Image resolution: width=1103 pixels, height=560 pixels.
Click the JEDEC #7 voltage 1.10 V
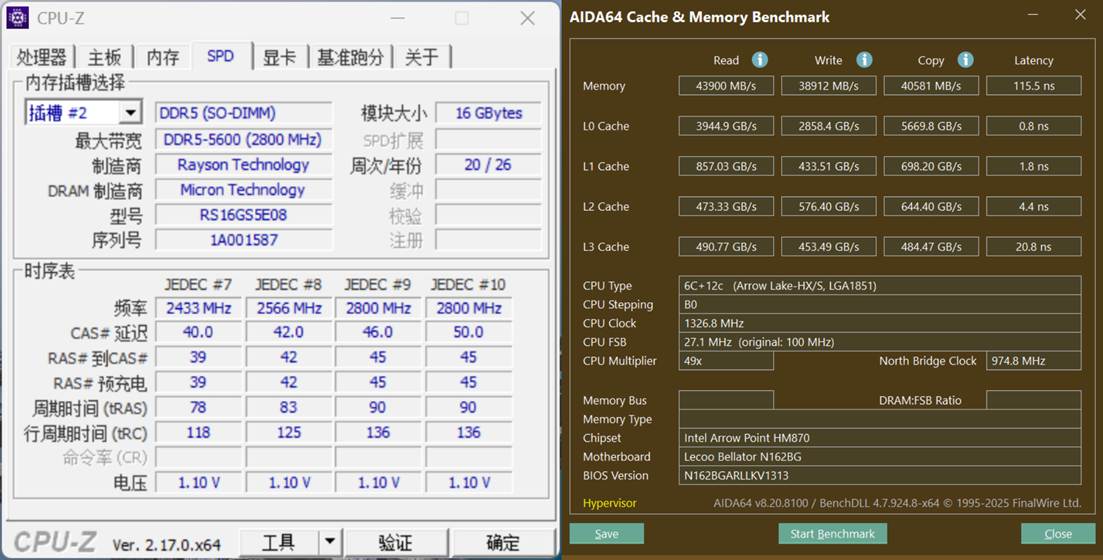198,483
